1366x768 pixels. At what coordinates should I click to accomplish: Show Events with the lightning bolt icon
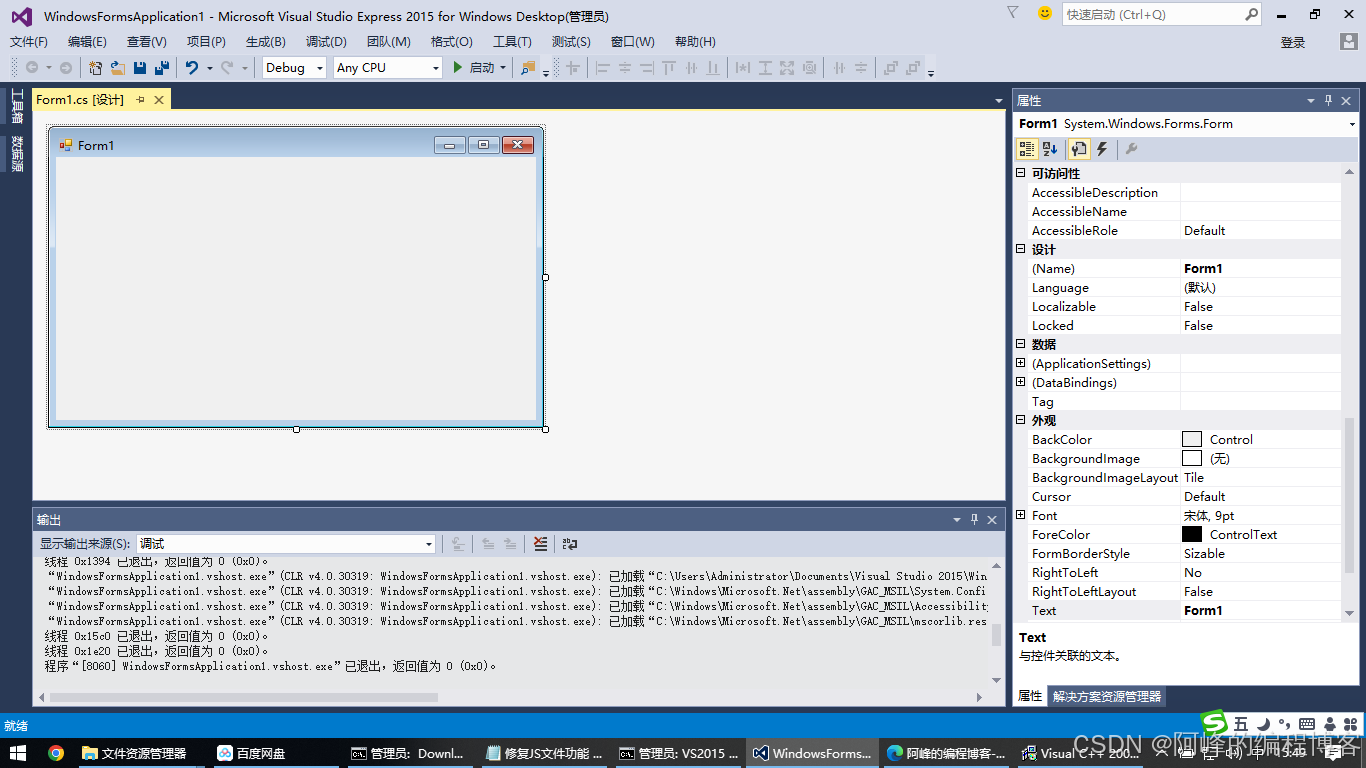pos(1102,149)
